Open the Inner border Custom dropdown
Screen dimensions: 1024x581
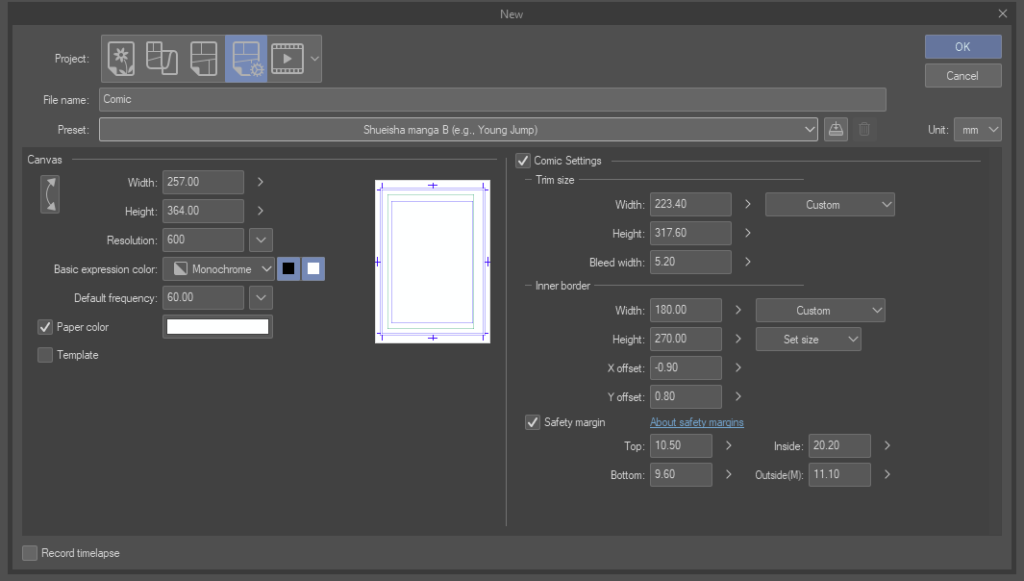point(820,311)
